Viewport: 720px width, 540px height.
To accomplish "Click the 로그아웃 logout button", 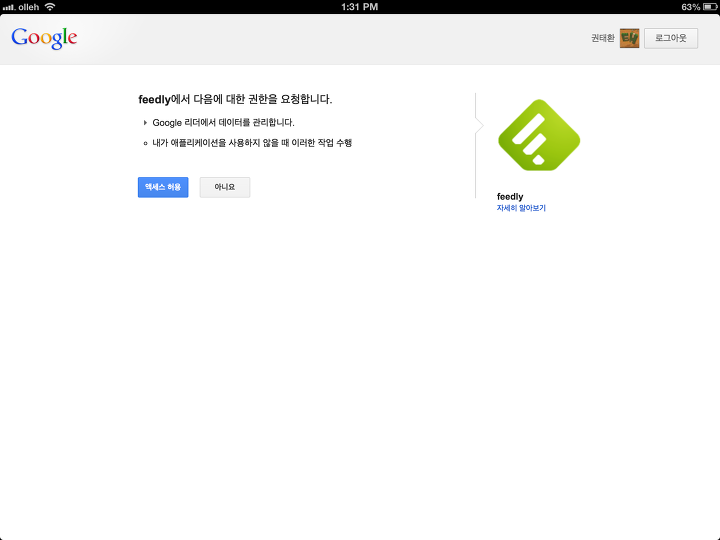I will (x=671, y=38).
